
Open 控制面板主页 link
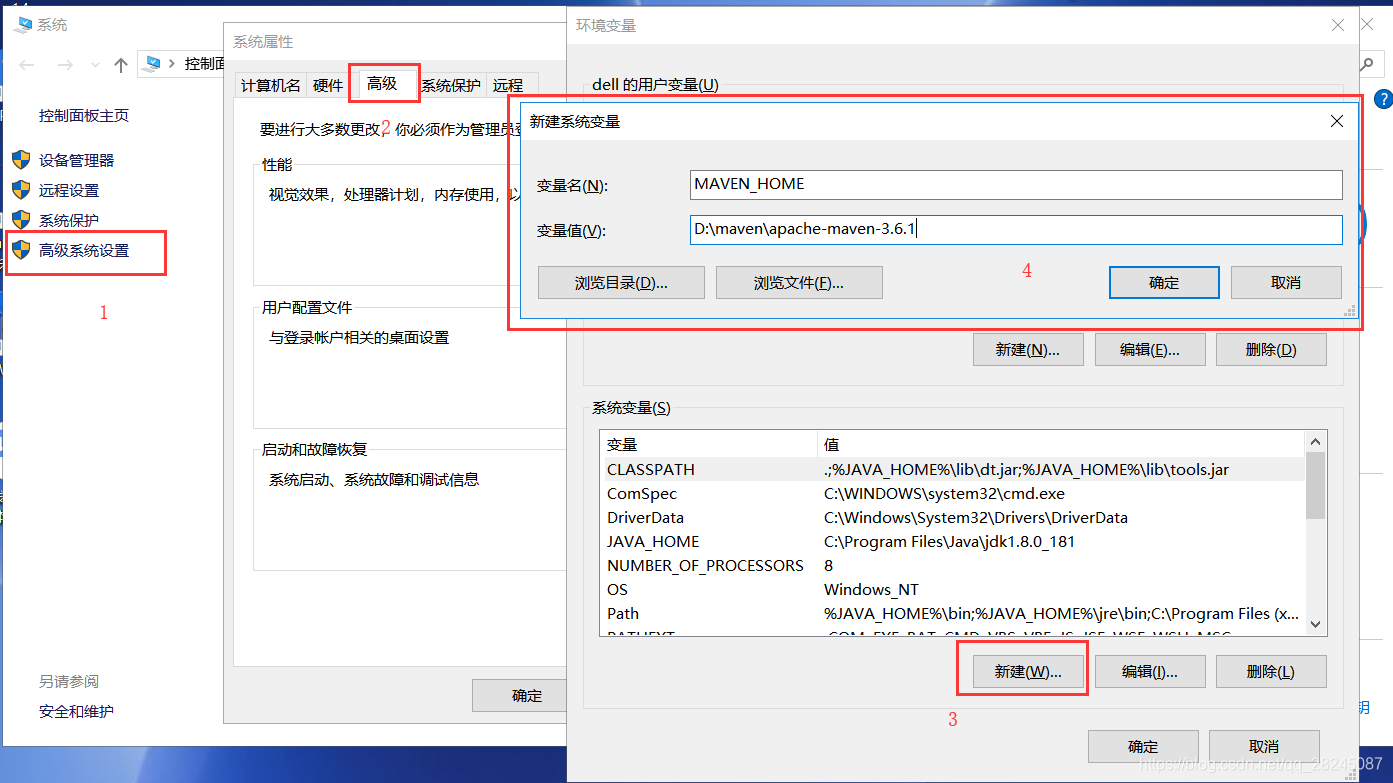(84, 115)
